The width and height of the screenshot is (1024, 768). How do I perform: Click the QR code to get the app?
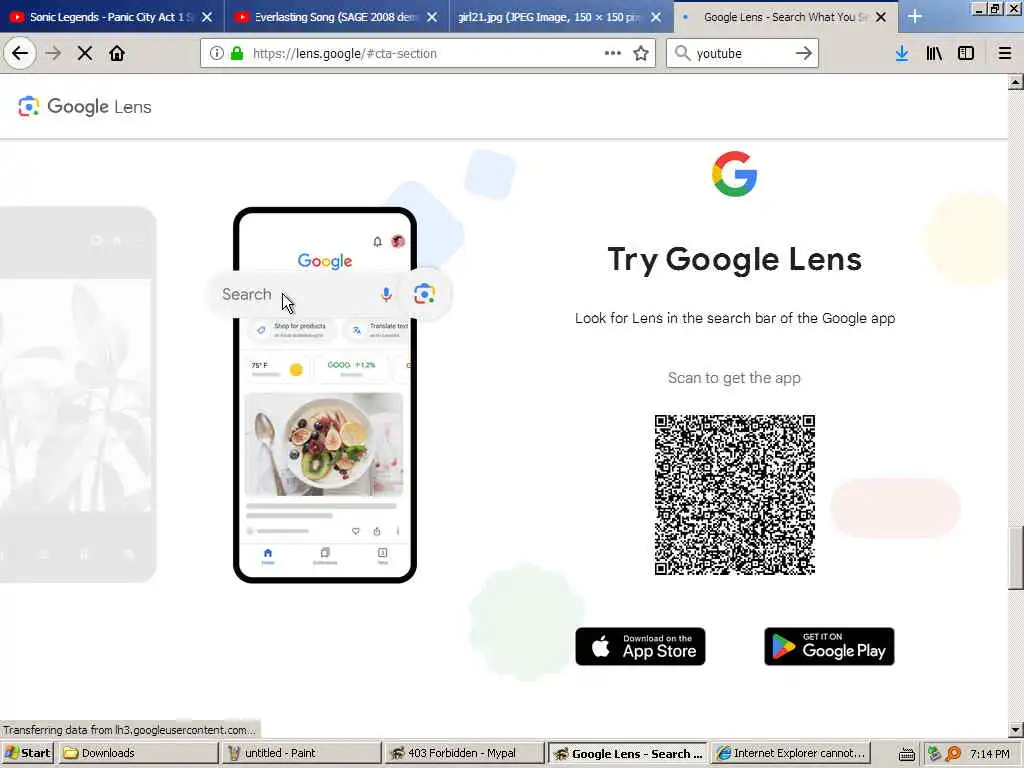pyautogui.click(x=735, y=494)
